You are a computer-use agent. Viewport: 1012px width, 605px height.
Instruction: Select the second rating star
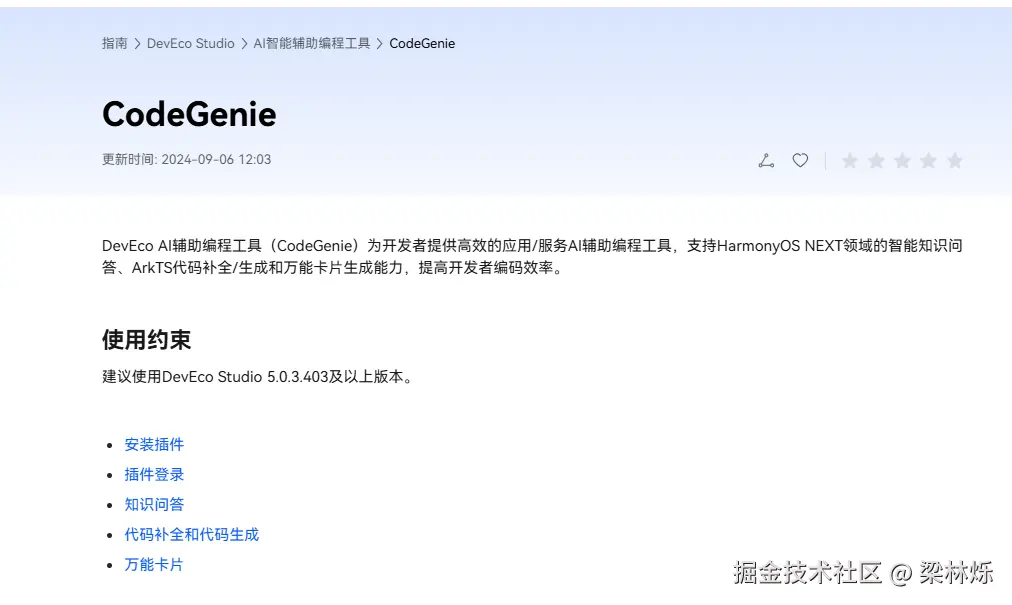click(876, 160)
